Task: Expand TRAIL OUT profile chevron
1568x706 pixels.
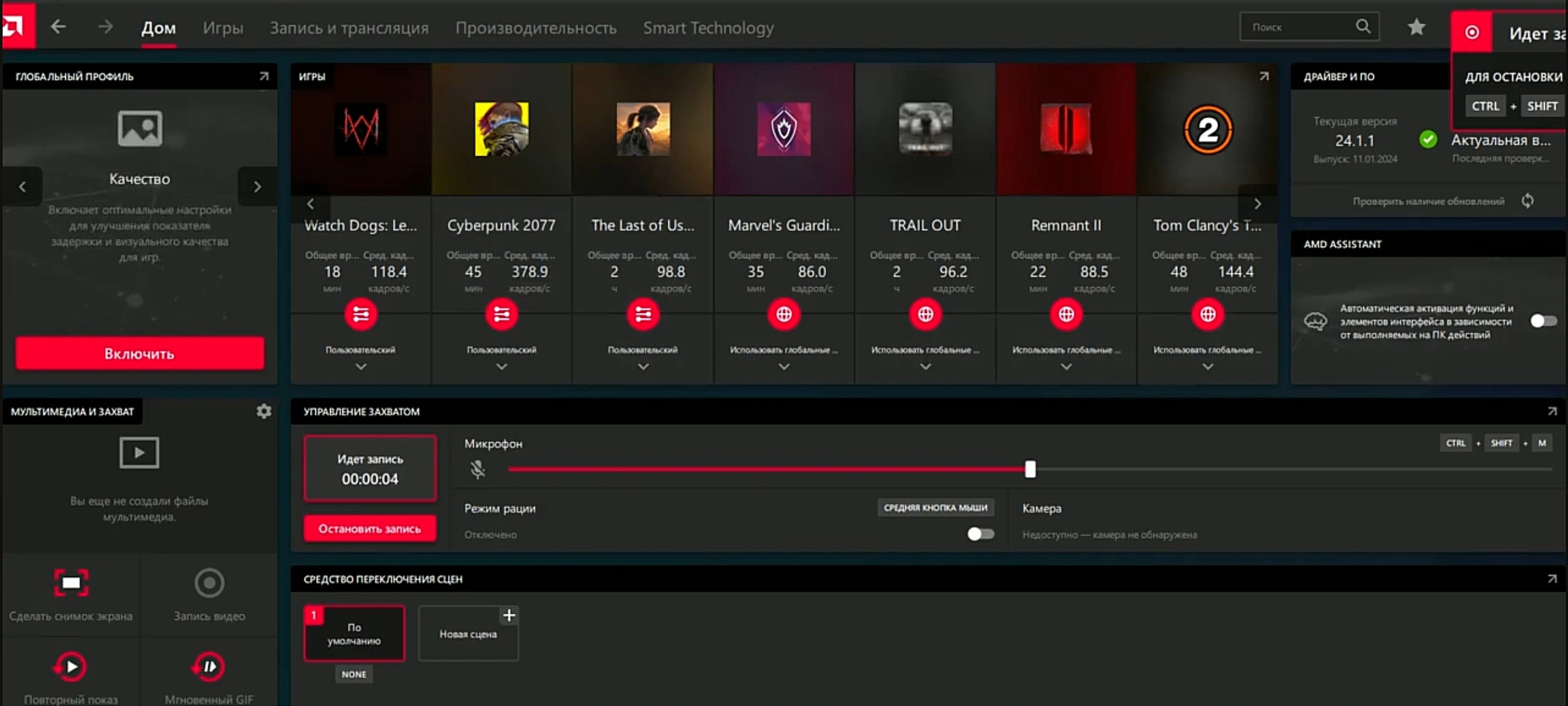Action: [925, 367]
